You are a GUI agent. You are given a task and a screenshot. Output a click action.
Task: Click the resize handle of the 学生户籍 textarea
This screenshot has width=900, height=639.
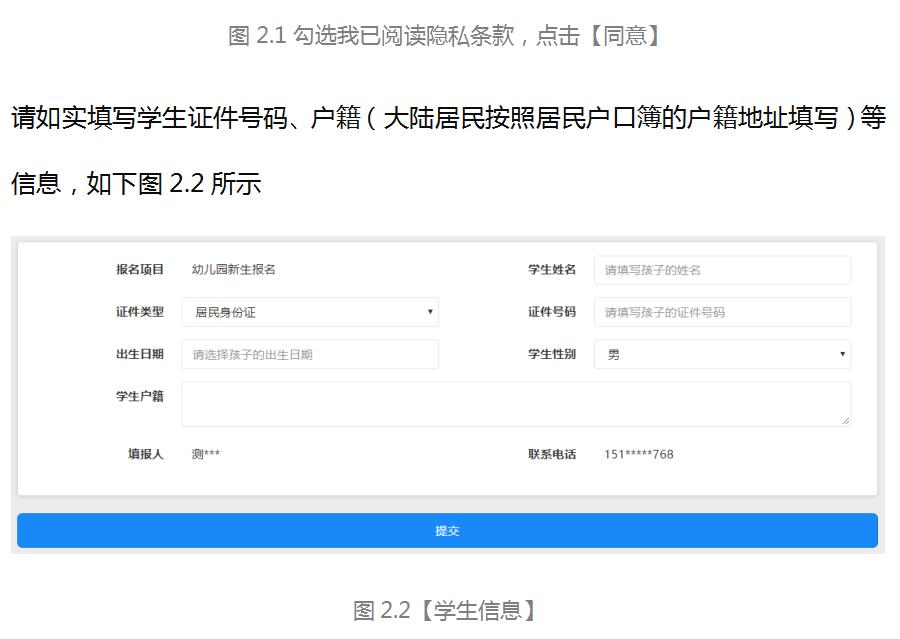coord(847,422)
